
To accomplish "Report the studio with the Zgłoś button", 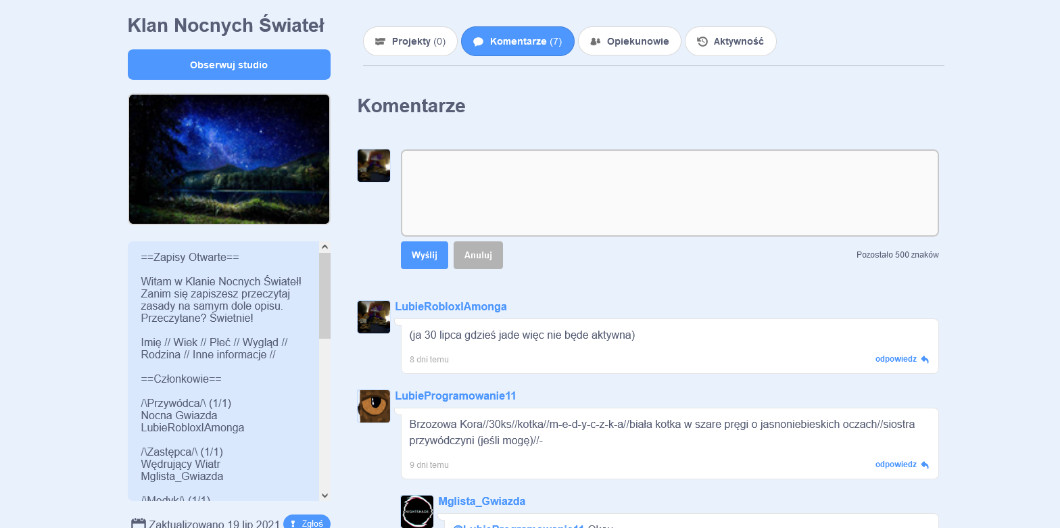I will pos(306,522).
